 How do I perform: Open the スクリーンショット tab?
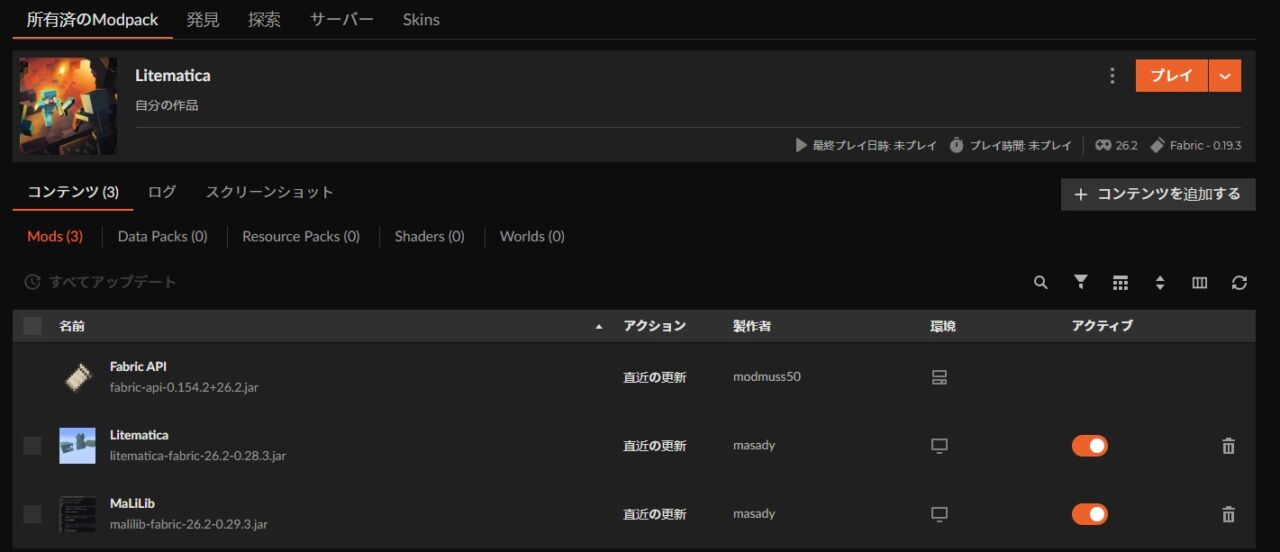(270, 192)
